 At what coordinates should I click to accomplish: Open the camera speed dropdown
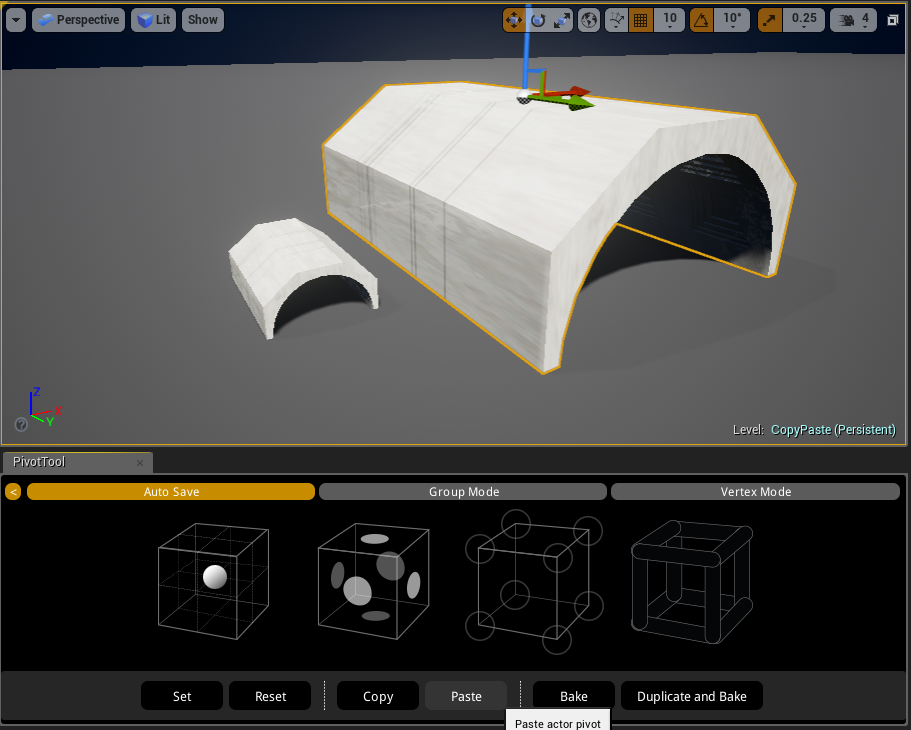tap(855, 20)
